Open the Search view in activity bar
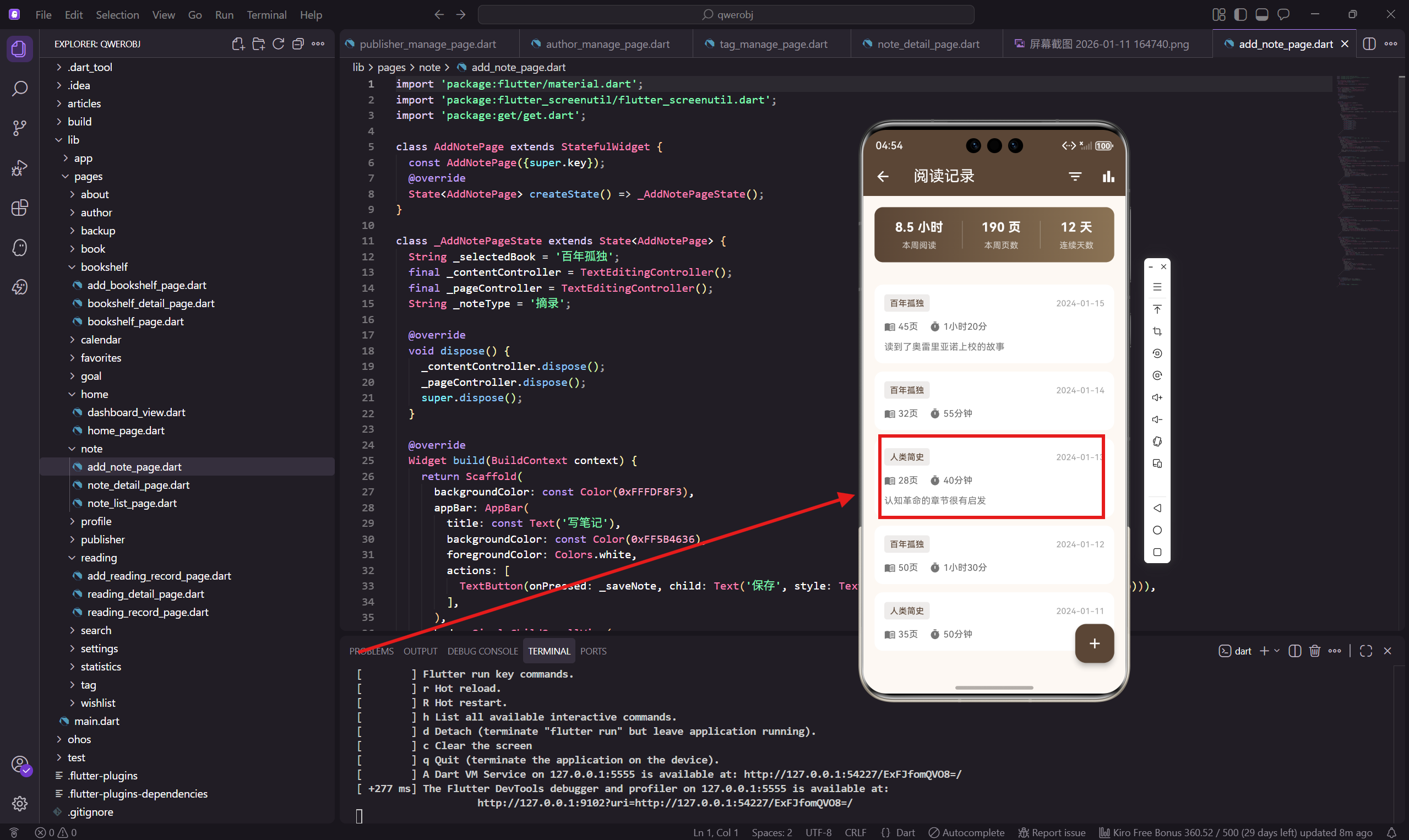 (x=20, y=89)
